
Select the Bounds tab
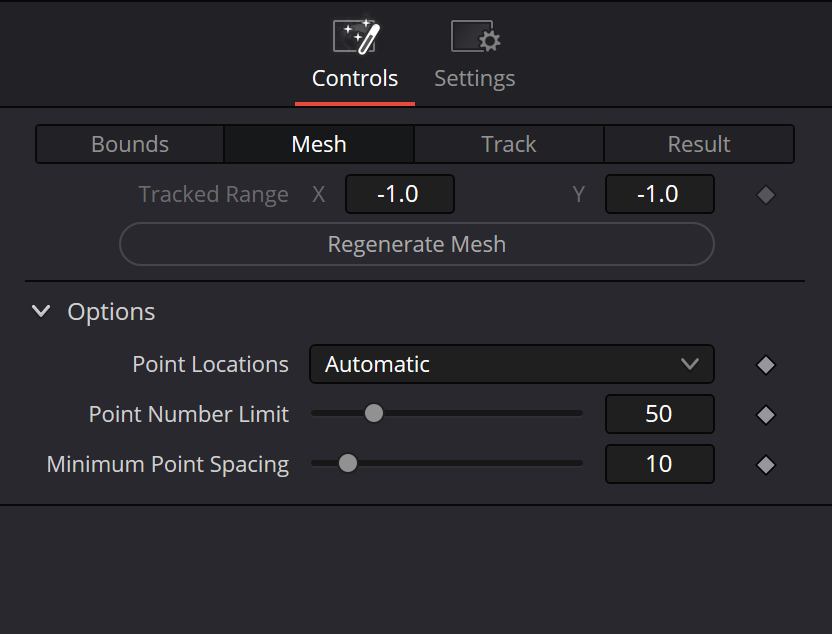(130, 144)
